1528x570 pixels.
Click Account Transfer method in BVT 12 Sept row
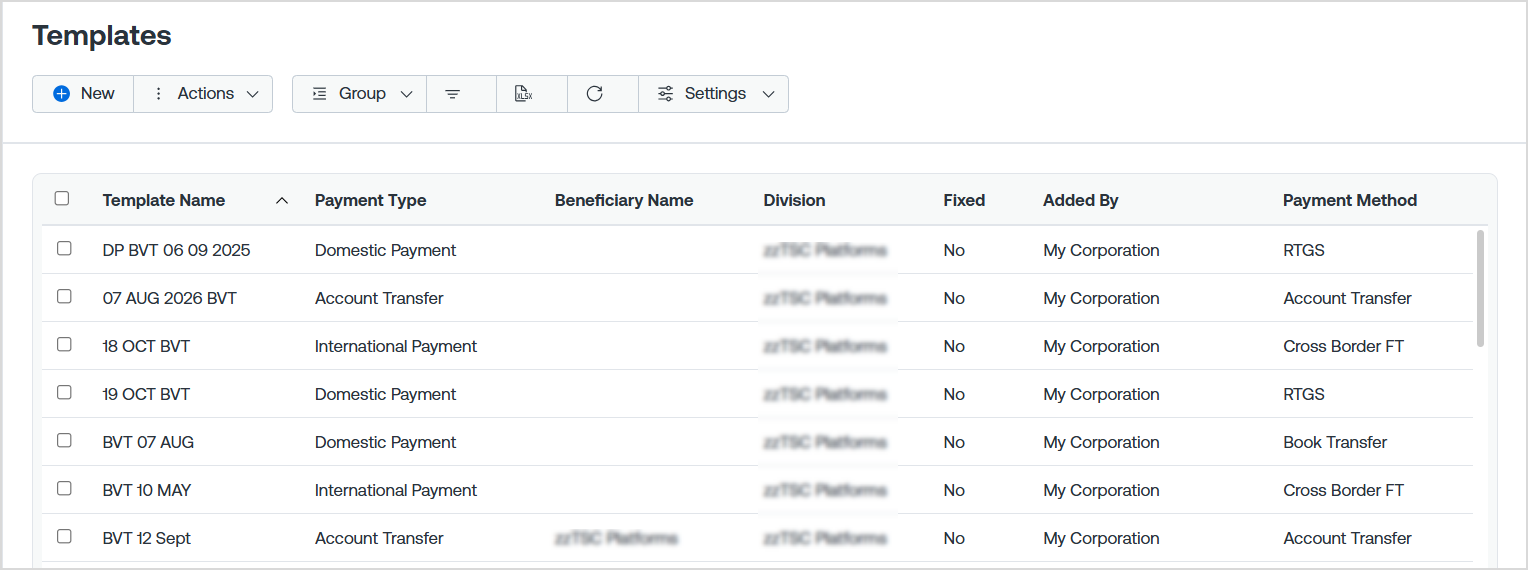coord(1347,539)
